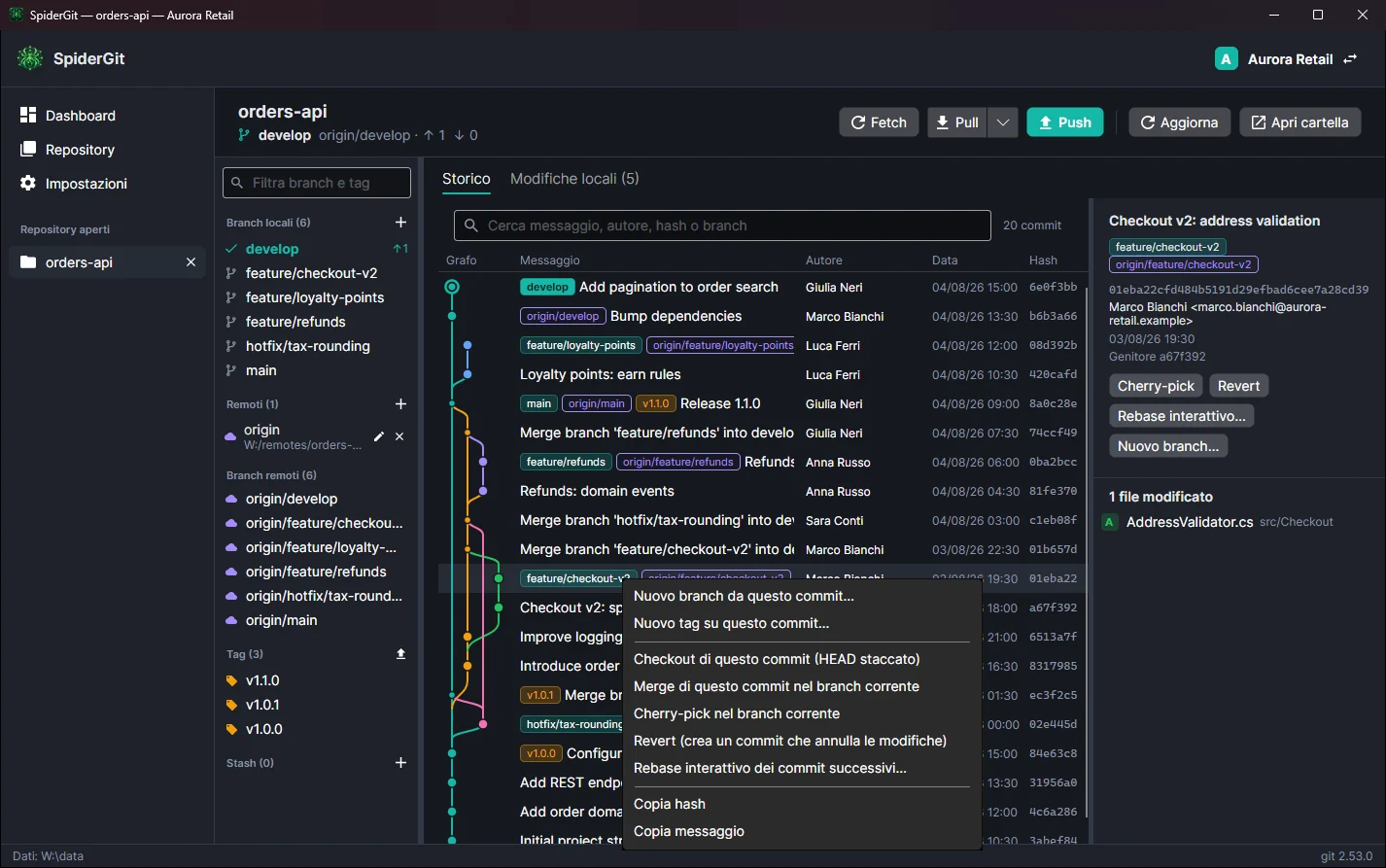1386x868 pixels.
Task: Click the 'Cerca messaggio, autore, hash o branch' search box
Action: click(722, 226)
